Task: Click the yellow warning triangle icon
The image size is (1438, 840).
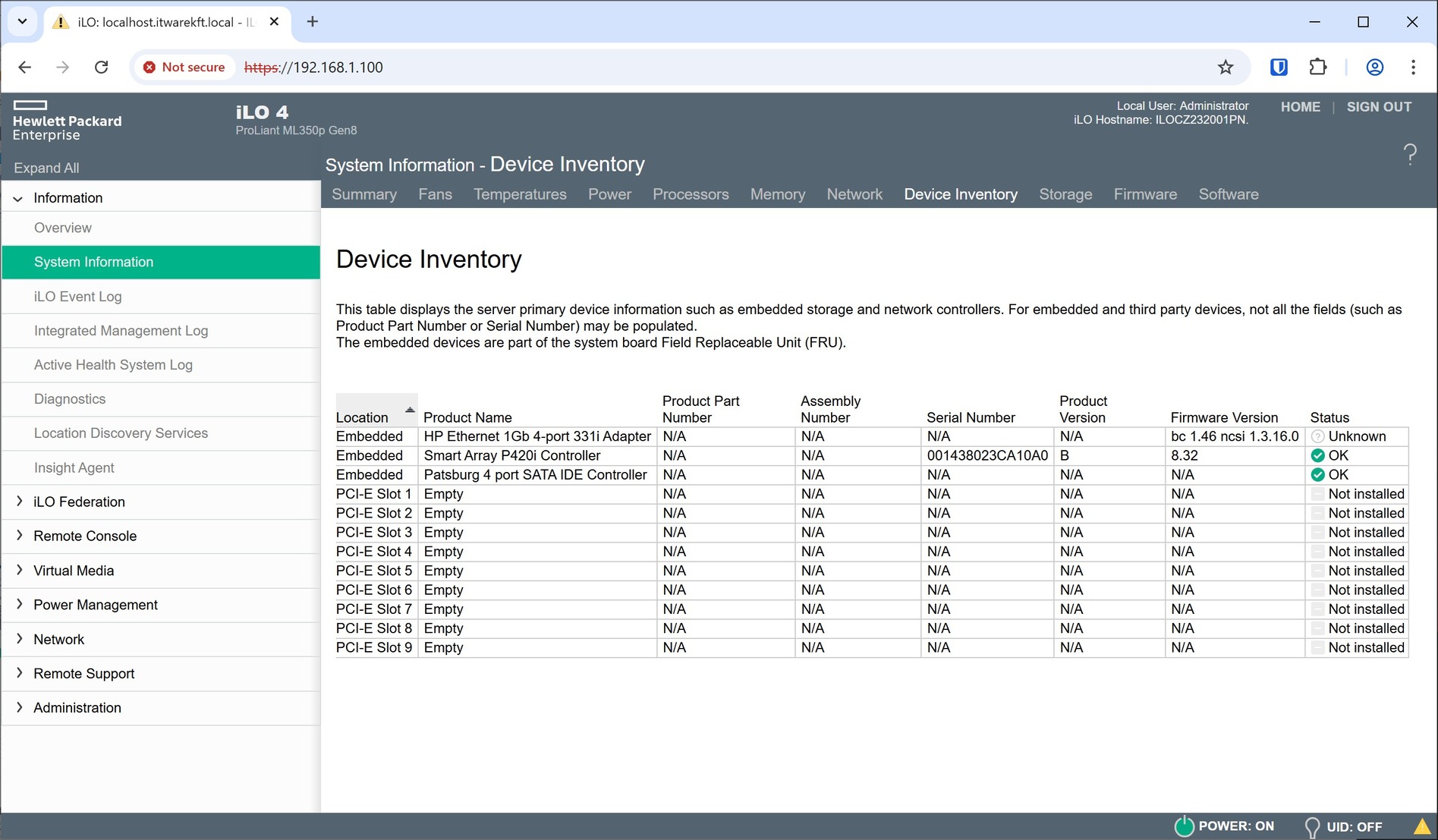Action: coord(1422,826)
